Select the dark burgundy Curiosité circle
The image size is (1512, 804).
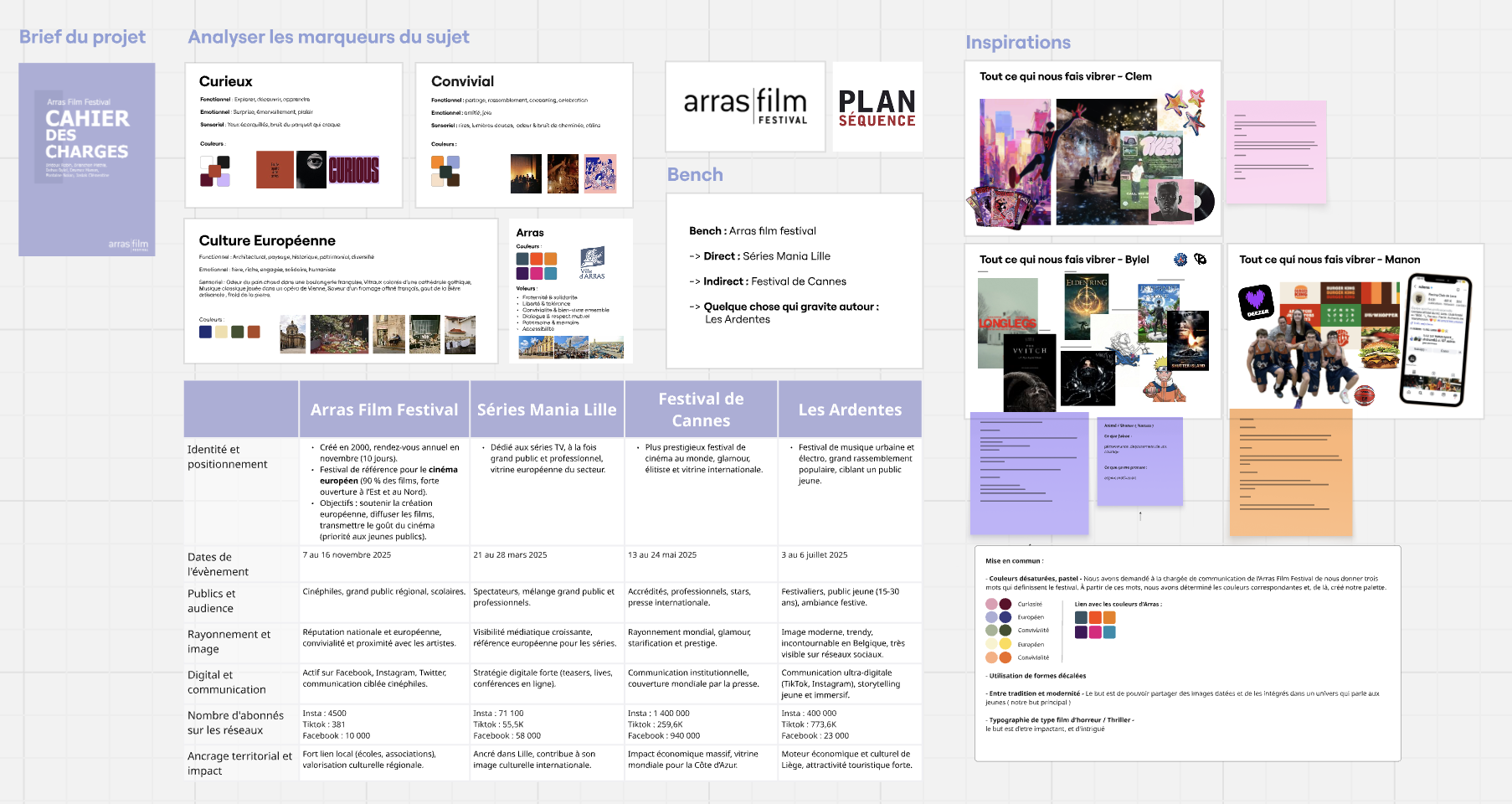[1005, 604]
